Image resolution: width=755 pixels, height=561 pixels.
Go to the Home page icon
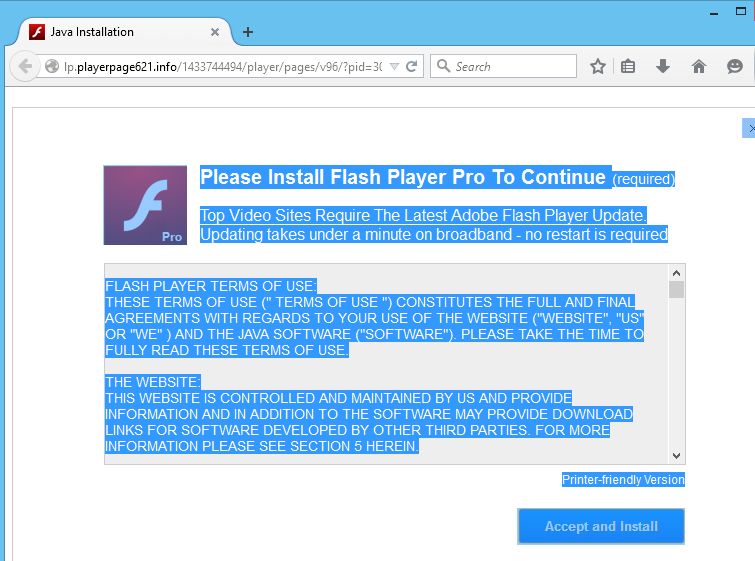pos(699,66)
